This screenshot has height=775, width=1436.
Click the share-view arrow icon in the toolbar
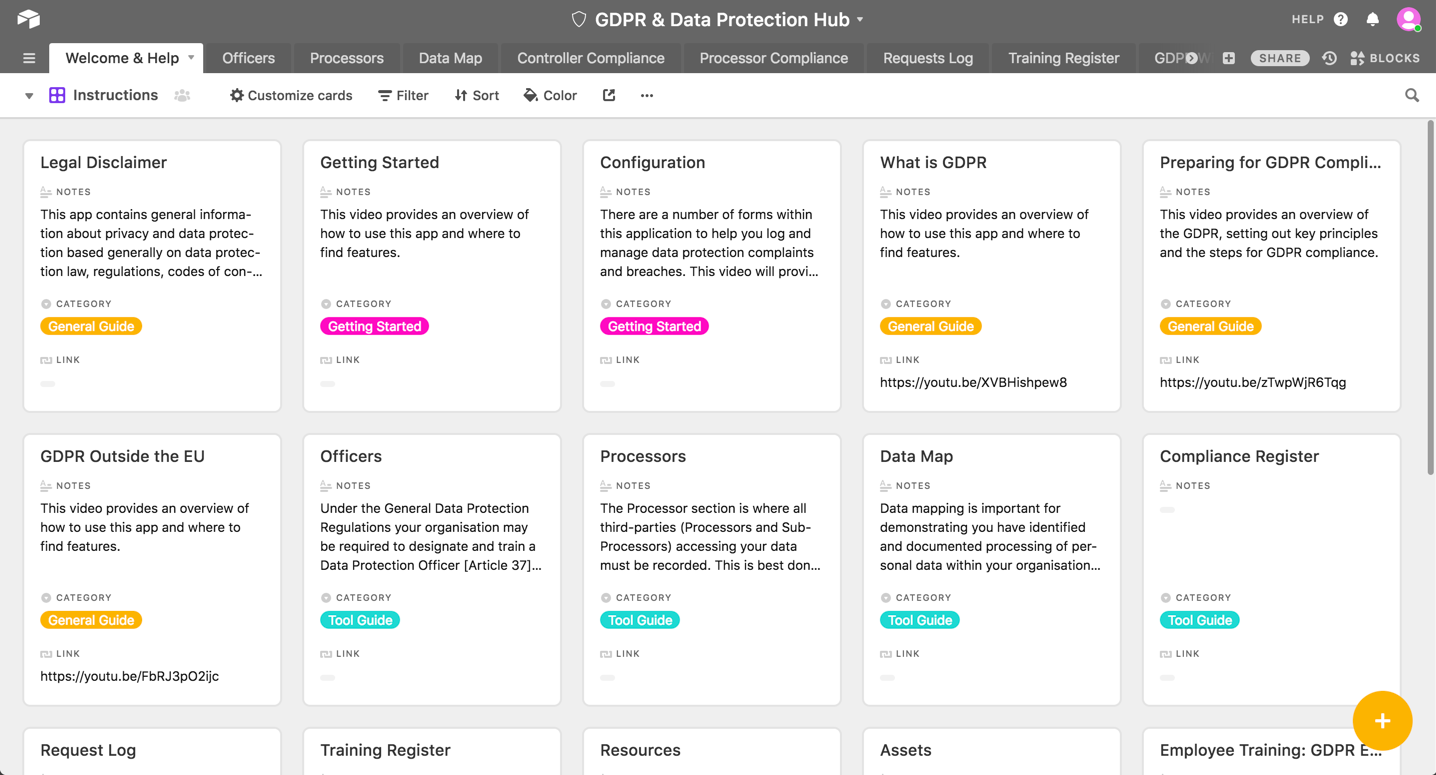[x=608, y=95]
